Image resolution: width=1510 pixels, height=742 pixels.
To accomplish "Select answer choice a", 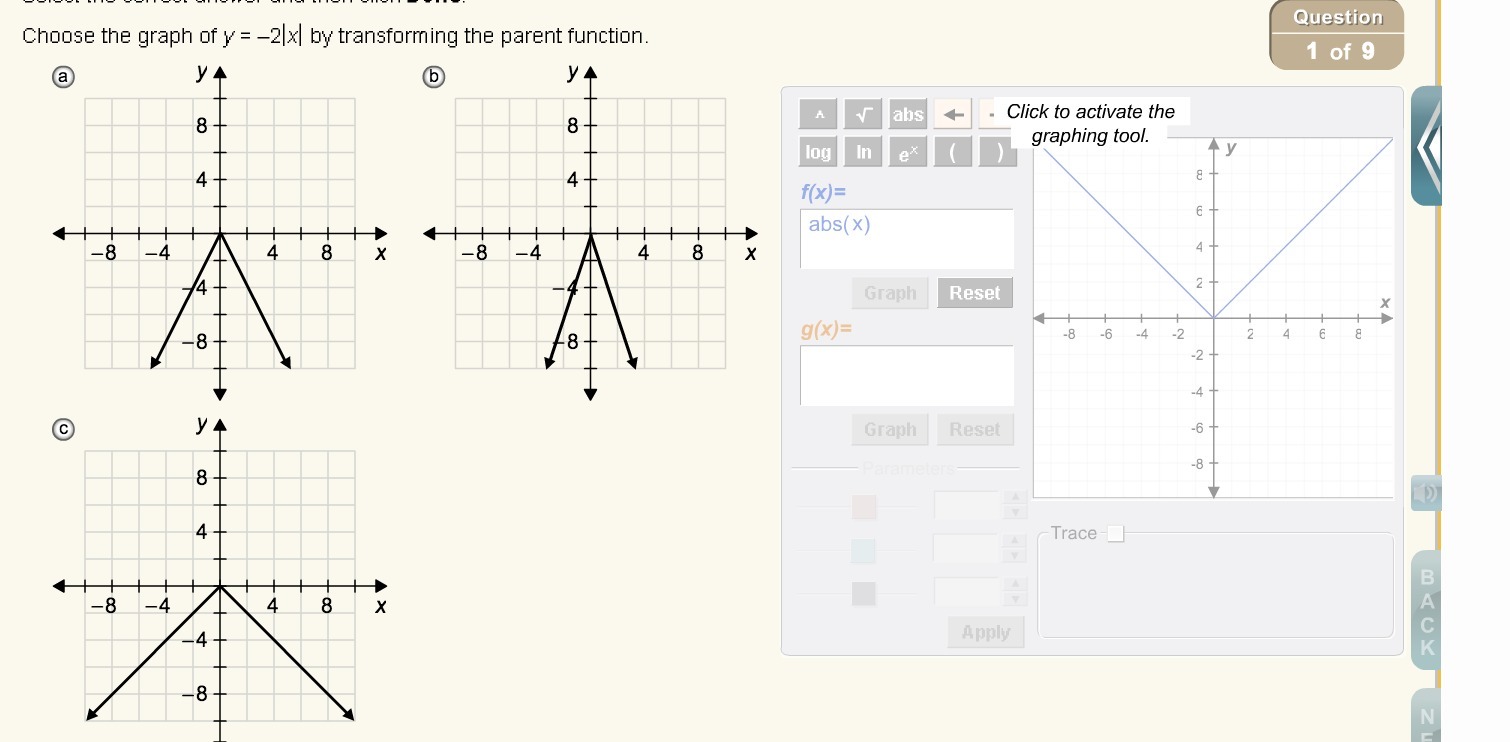I will 62,78.
